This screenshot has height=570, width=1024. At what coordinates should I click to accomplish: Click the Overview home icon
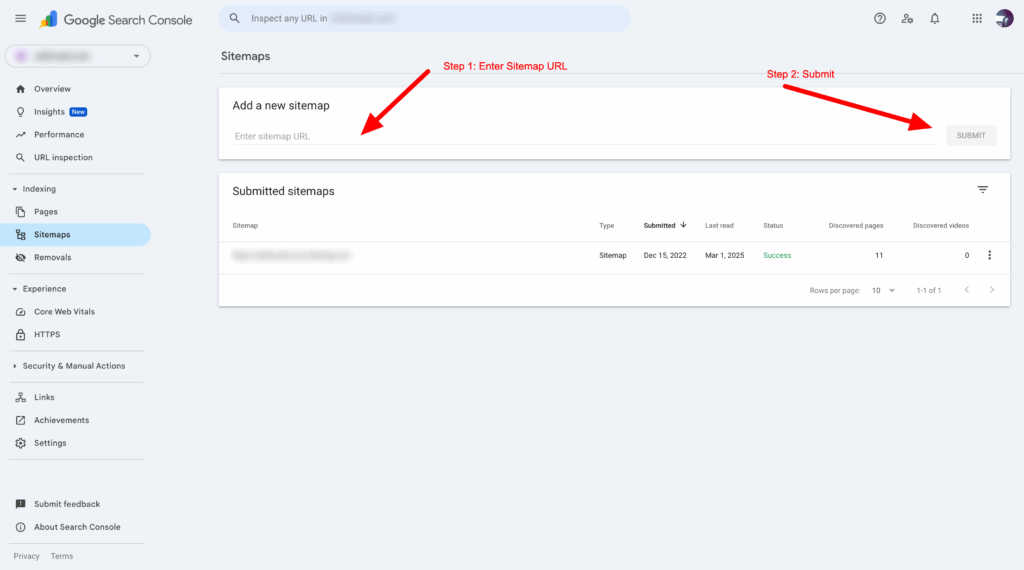(20, 89)
